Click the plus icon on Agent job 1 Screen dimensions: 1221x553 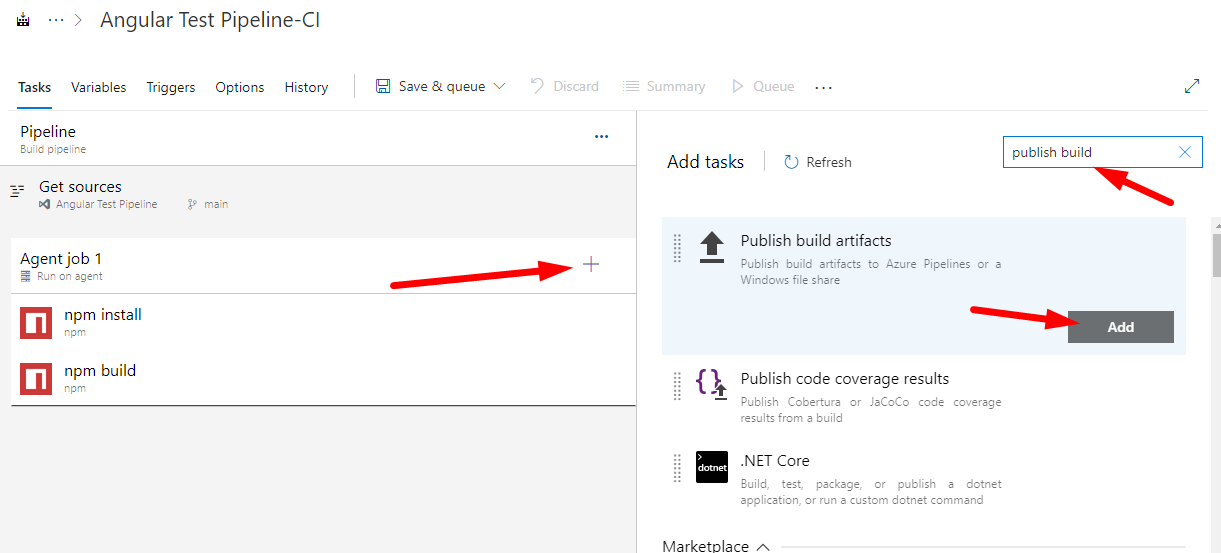pos(591,264)
